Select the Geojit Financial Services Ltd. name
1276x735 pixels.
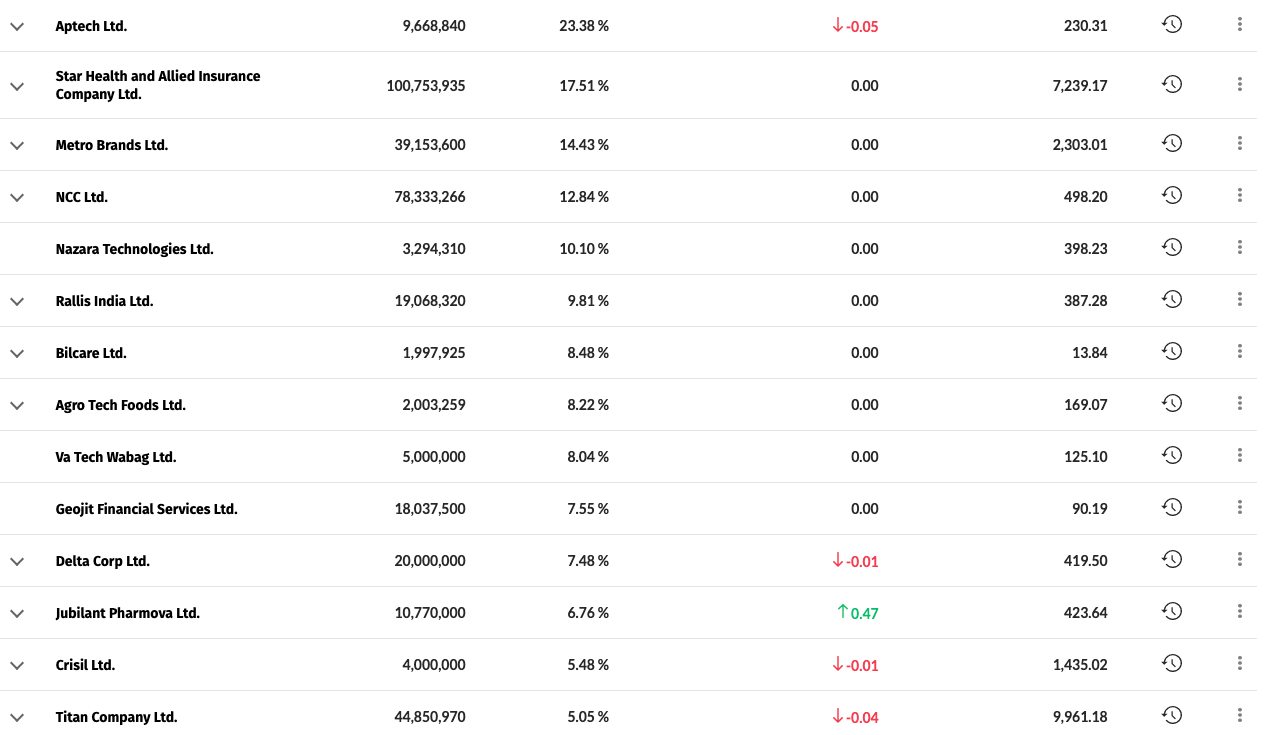(x=147, y=509)
